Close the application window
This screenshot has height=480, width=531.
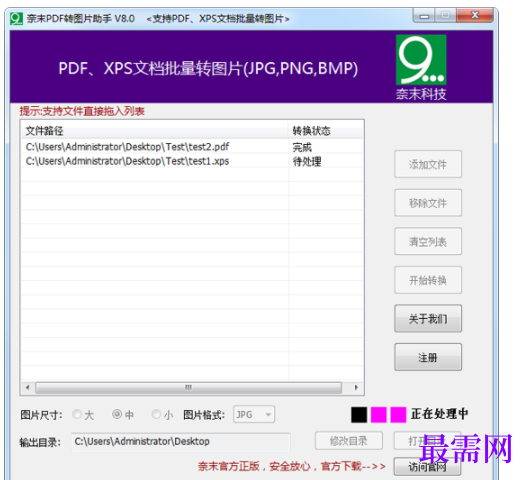coord(475,16)
